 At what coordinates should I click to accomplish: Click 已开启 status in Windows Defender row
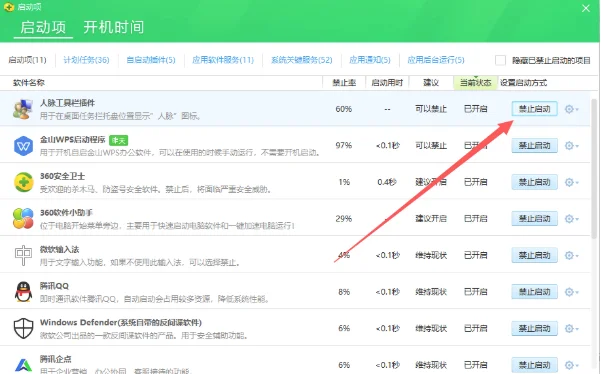[x=475, y=328]
